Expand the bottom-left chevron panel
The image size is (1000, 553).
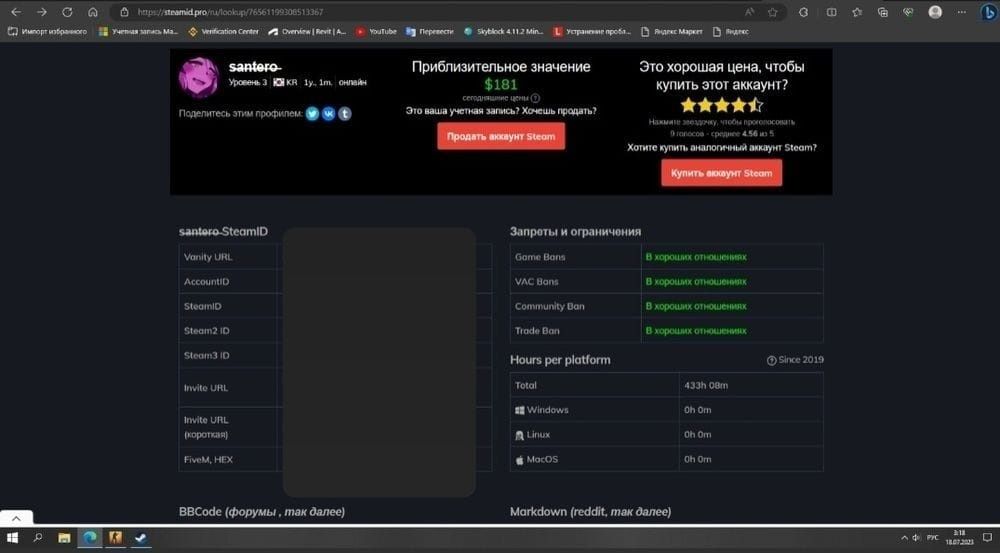click(x=17, y=518)
